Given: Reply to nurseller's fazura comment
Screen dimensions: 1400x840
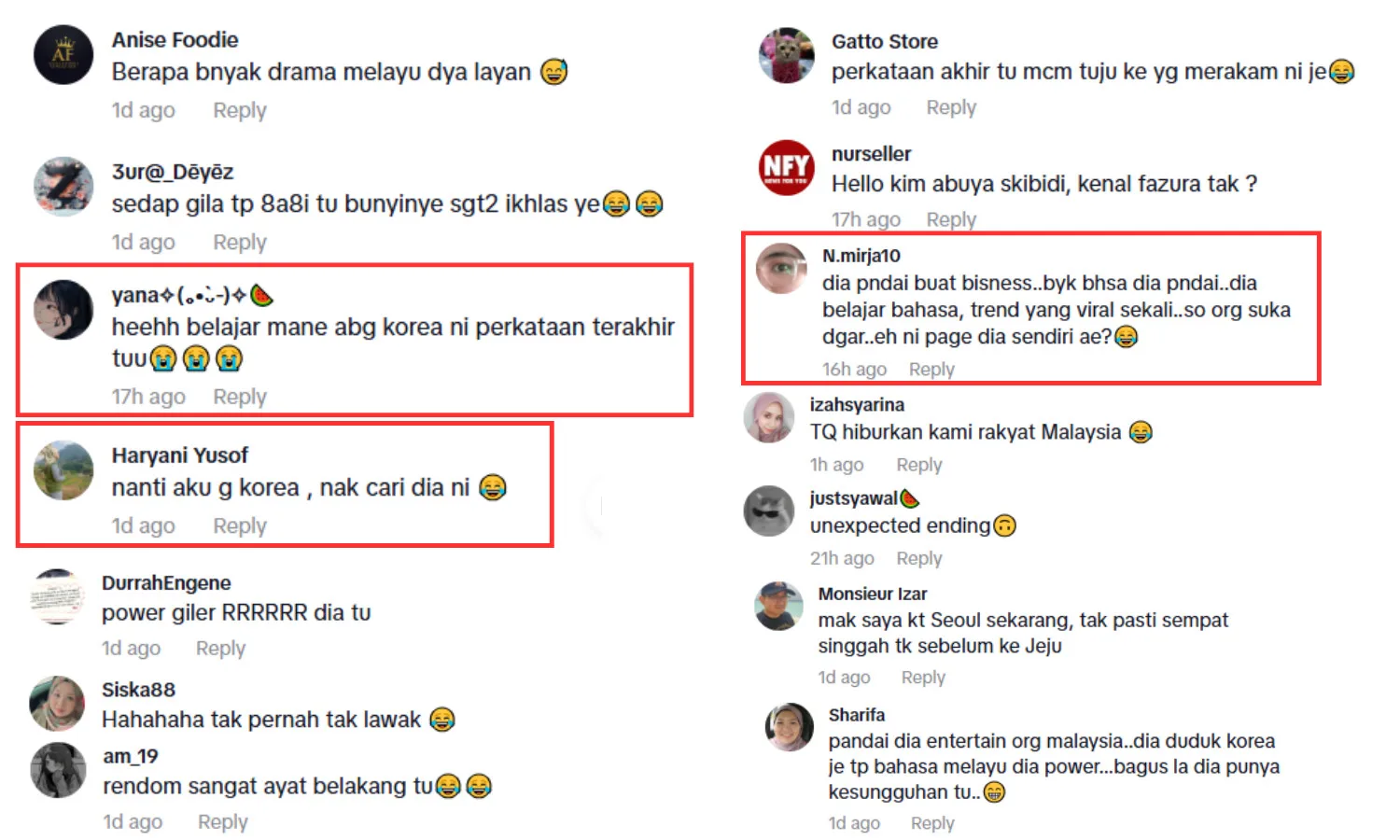Looking at the screenshot, I should pos(951,219).
